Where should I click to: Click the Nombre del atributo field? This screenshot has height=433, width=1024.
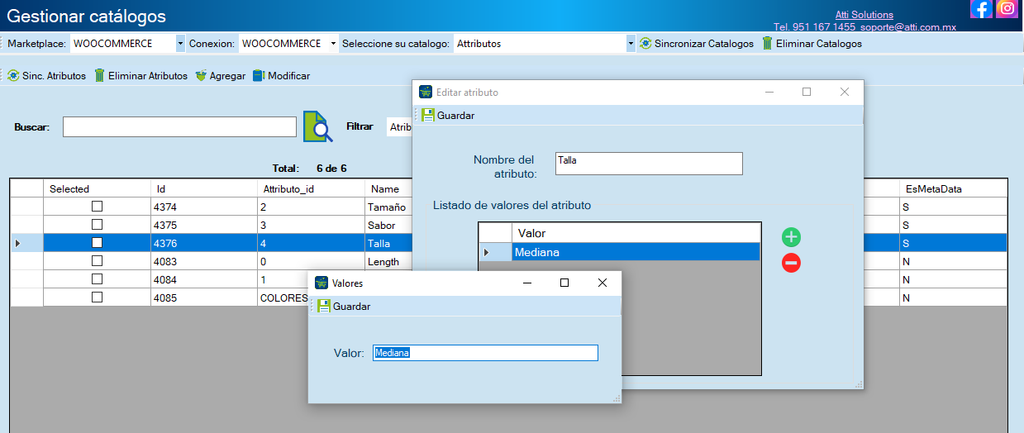[648, 163]
